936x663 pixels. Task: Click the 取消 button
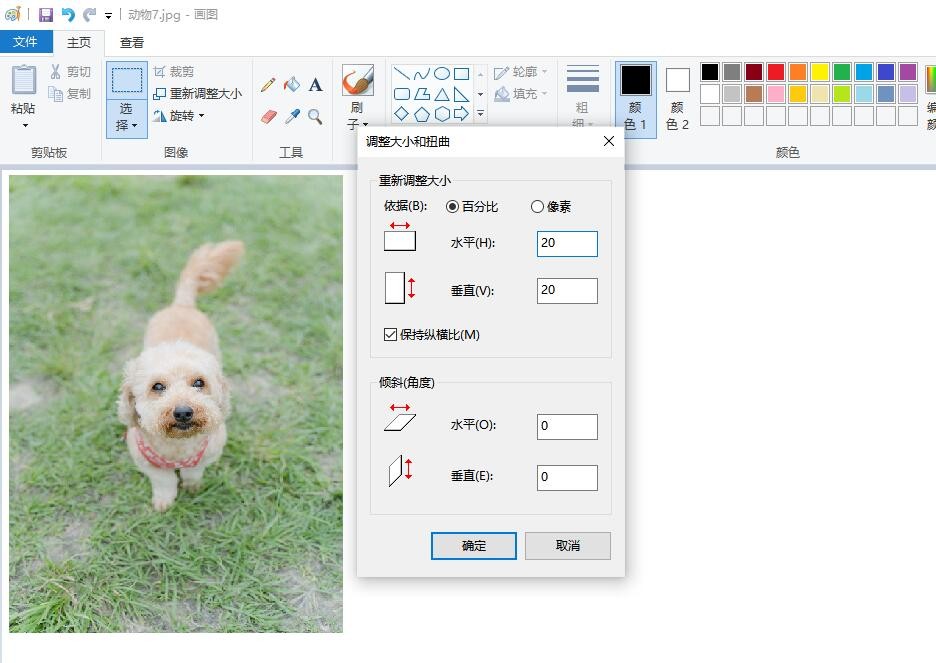(x=568, y=546)
